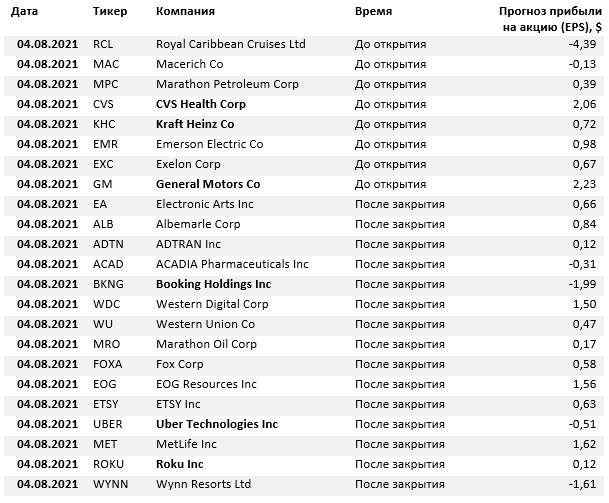
Task: Click EPS value 1,62 for MetLife
Action: (x=585, y=444)
